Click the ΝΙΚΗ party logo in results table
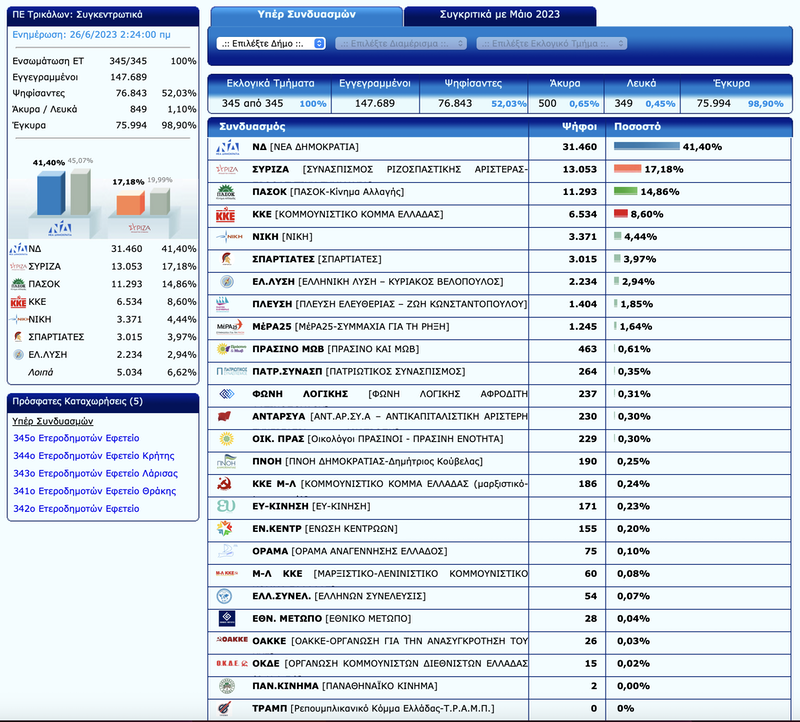Viewport: 800px width, 722px height. pos(229,237)
